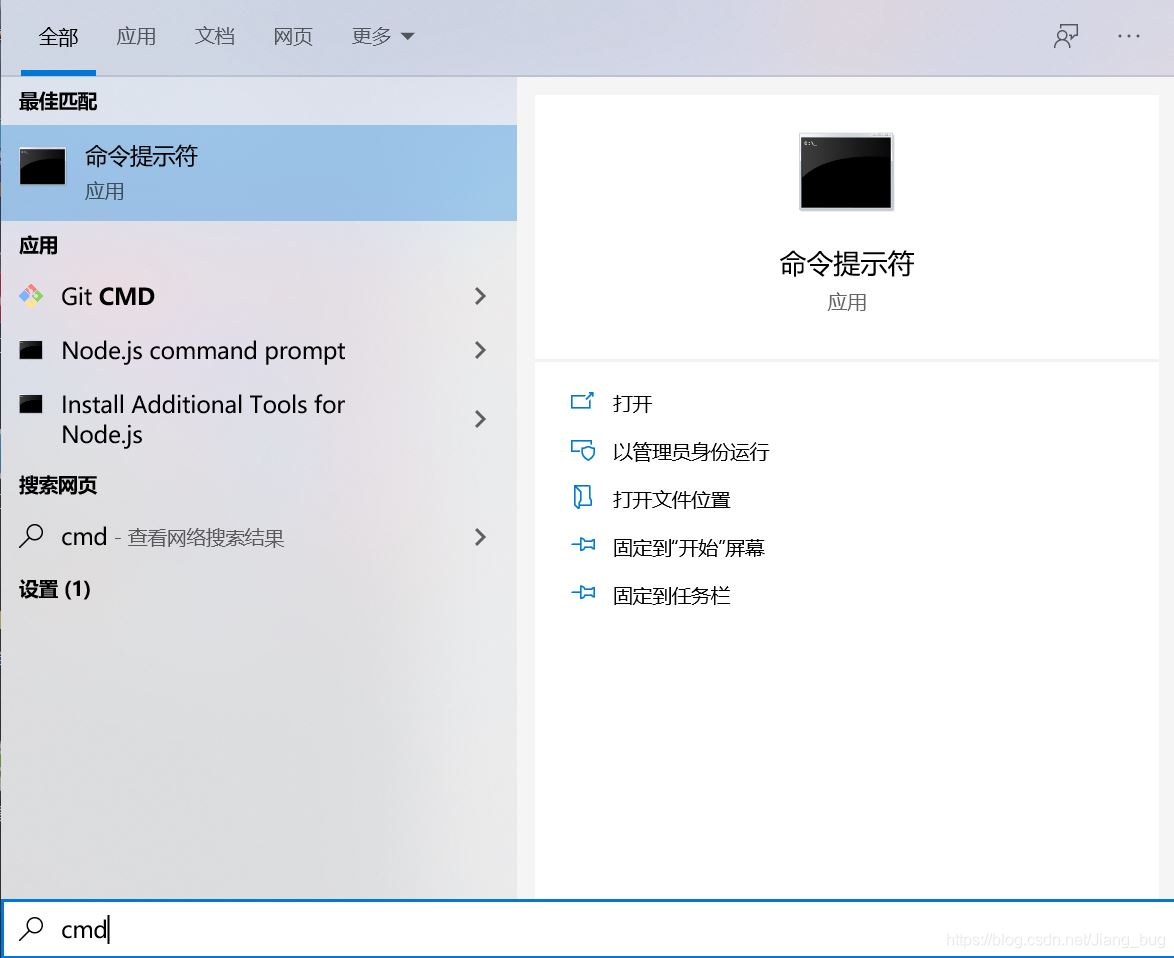Viewport: 1174px width, 958px height.
Task: Click the 打开 launch icon
Action: (x=583, y=403)
